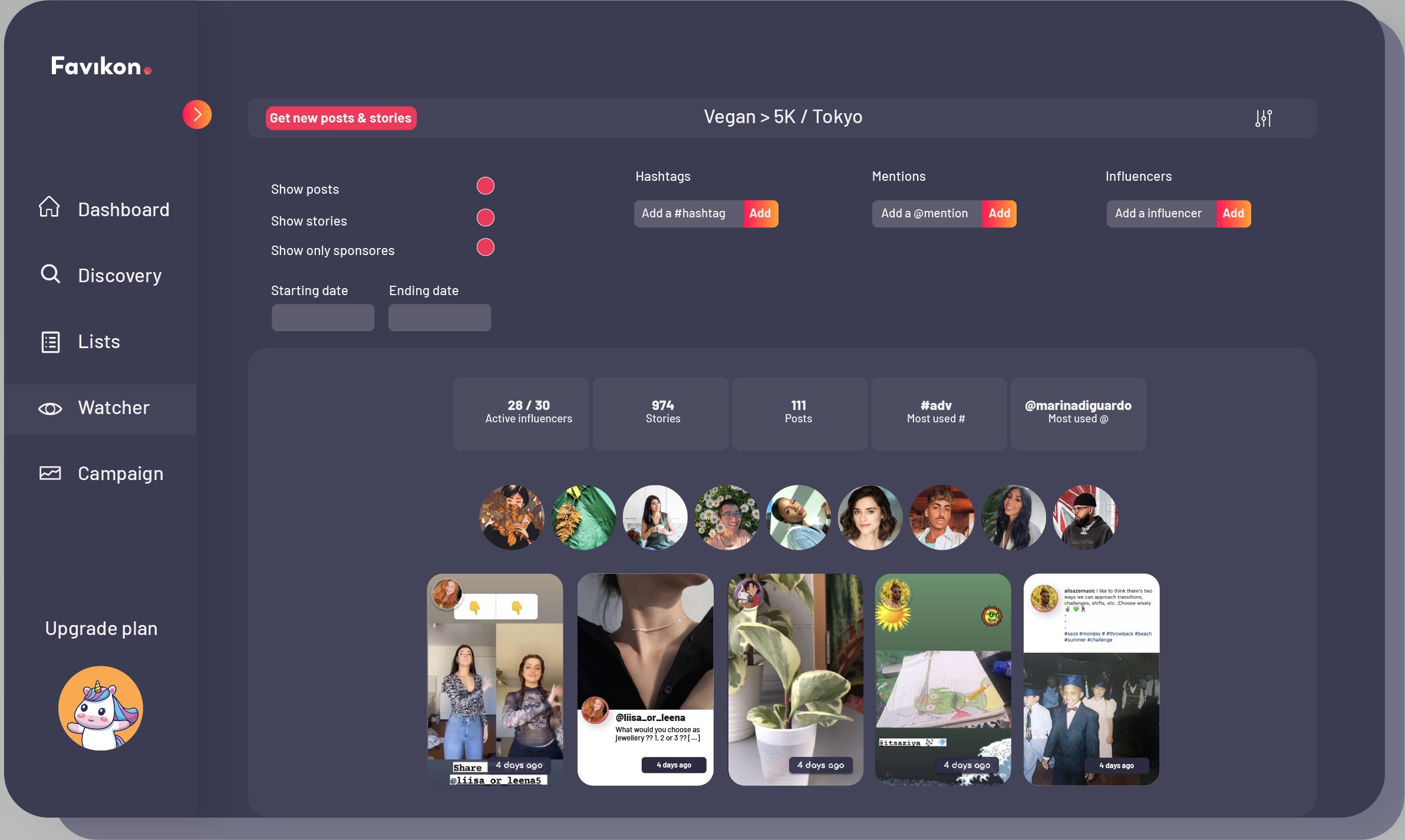The width and height of the screenshot is (1405, 840).
Task: Select the Discovery magnifying glass icon
Action: pyautogui.click(x=50, y=274)
